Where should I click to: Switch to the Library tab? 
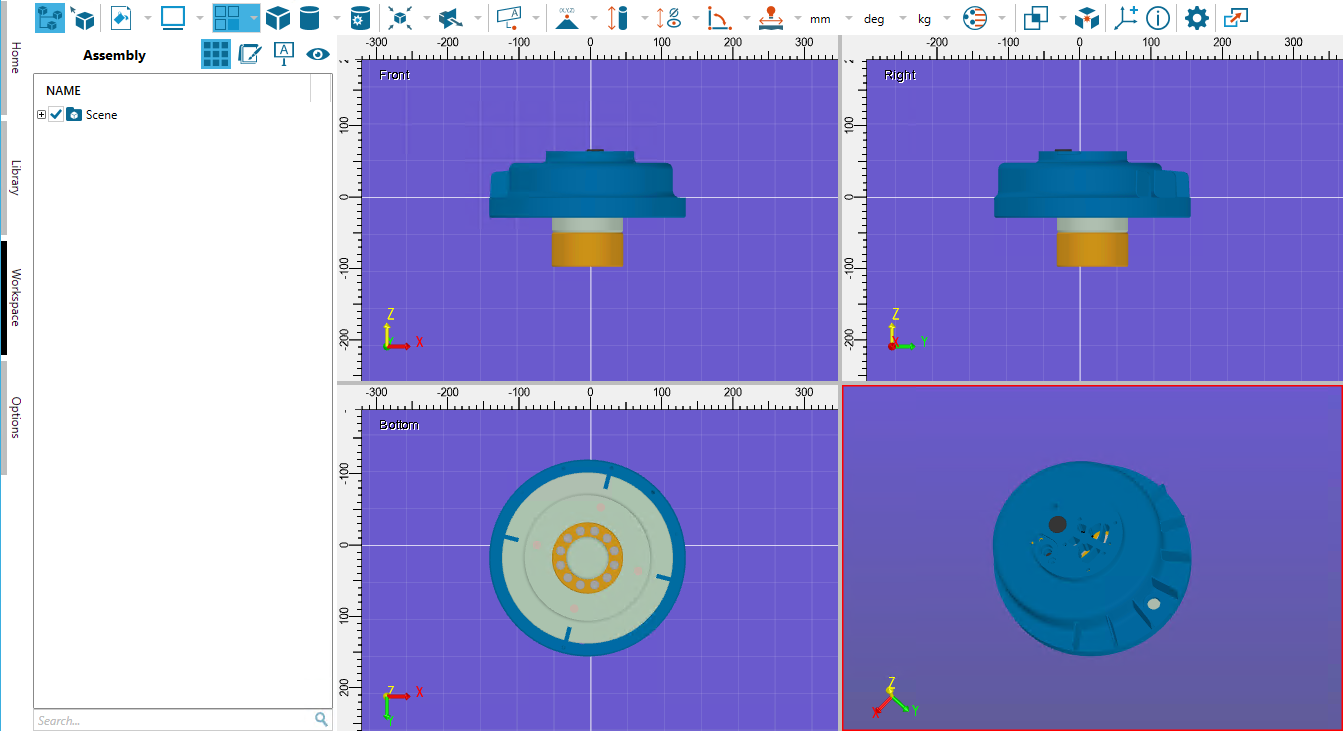point(16,176)
